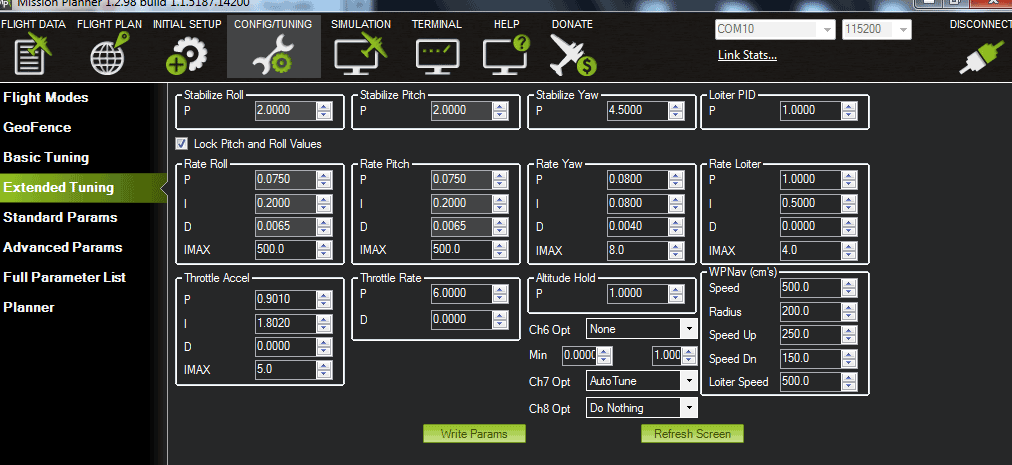Click the Refresh Screen button
This screenshot has height=465, width=1012.
[x=692, y=433]
